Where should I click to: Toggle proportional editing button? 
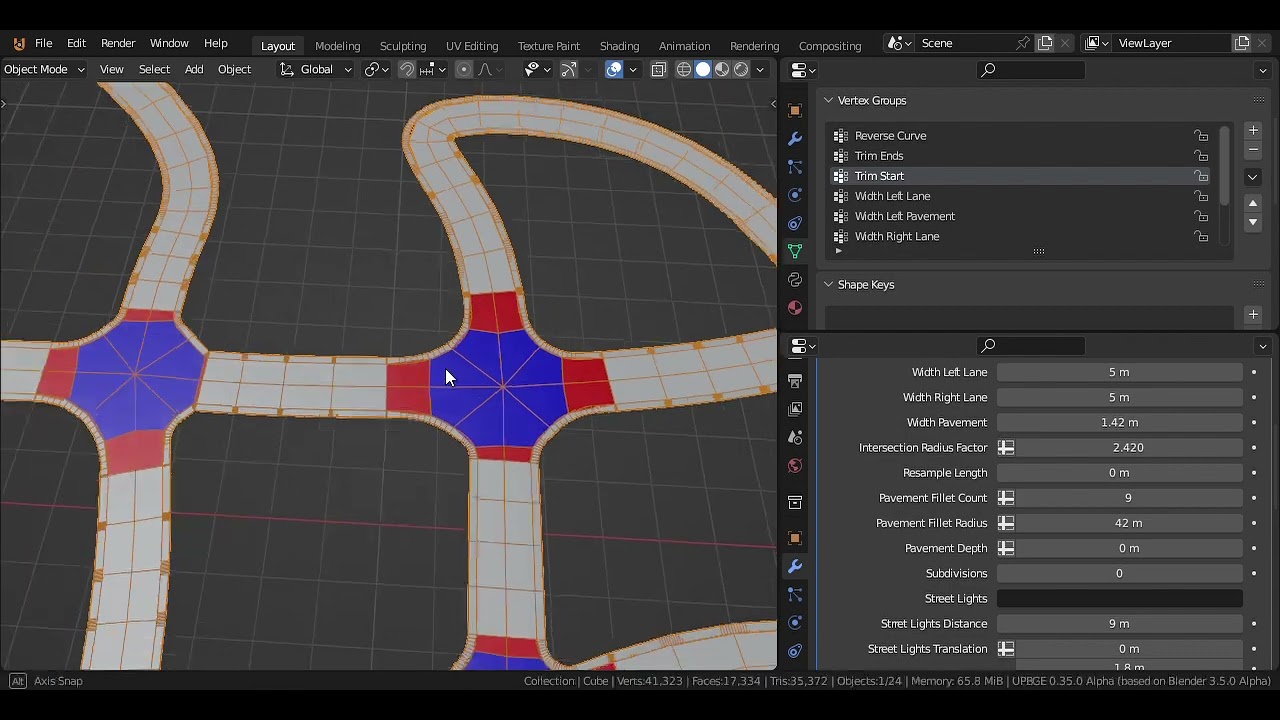pos(463,69)
